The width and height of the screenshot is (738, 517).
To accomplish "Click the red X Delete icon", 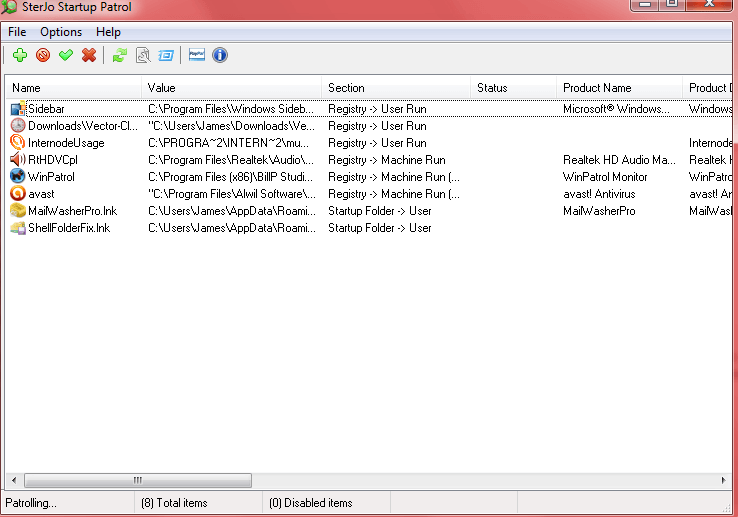I will pos(89,55).
